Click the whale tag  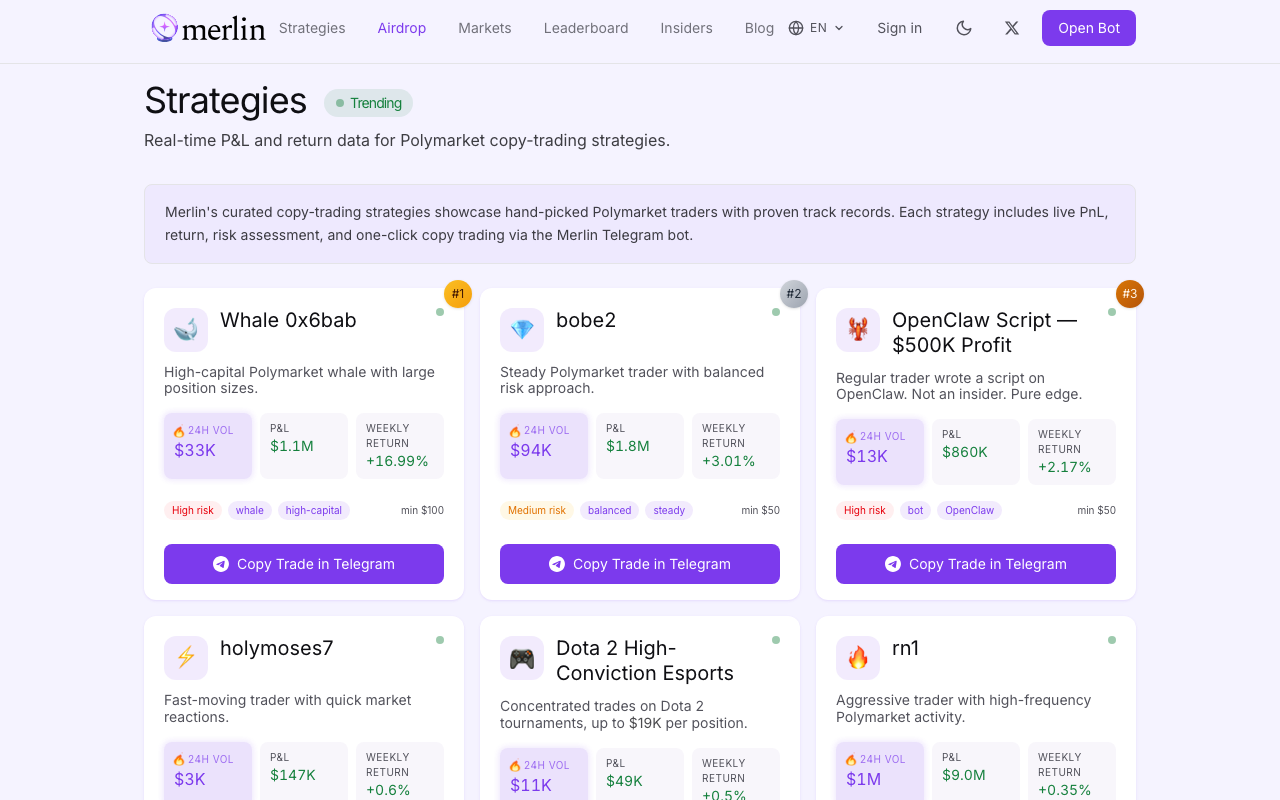pyautogui.click(x=250, y=510)
